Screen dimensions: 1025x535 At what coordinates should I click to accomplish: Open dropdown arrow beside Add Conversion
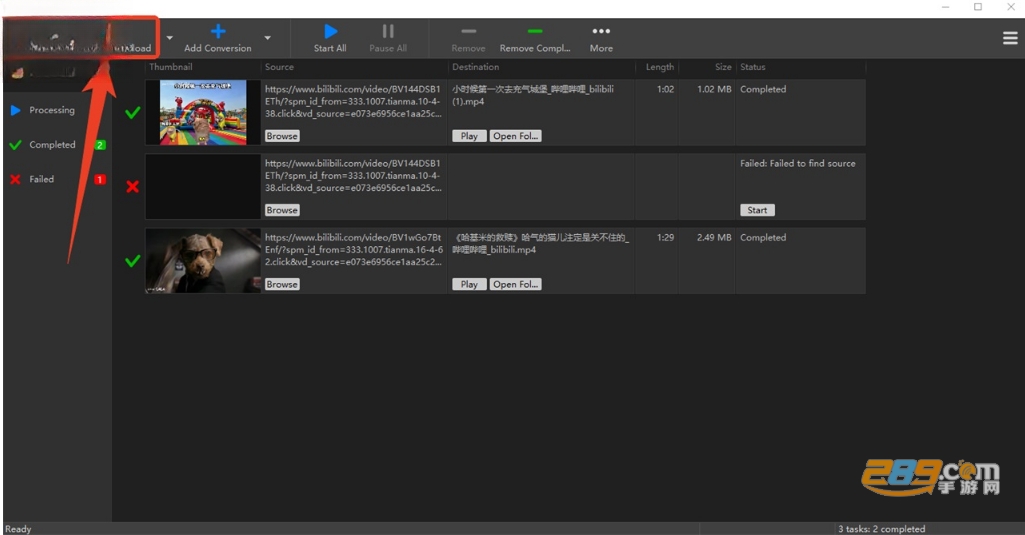pos(267,38)
